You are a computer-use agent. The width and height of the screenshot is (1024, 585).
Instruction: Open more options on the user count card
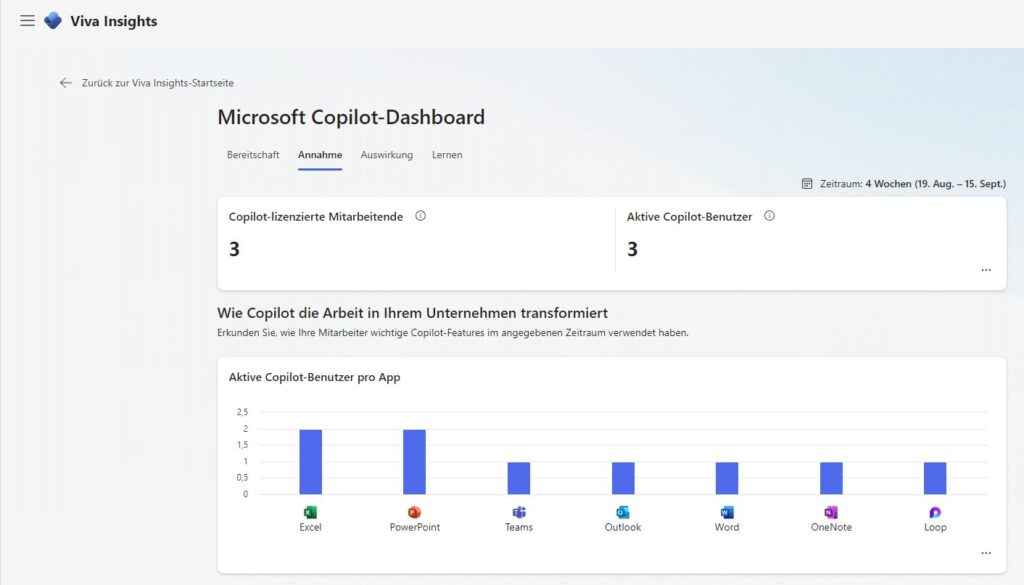pos(986,270)
